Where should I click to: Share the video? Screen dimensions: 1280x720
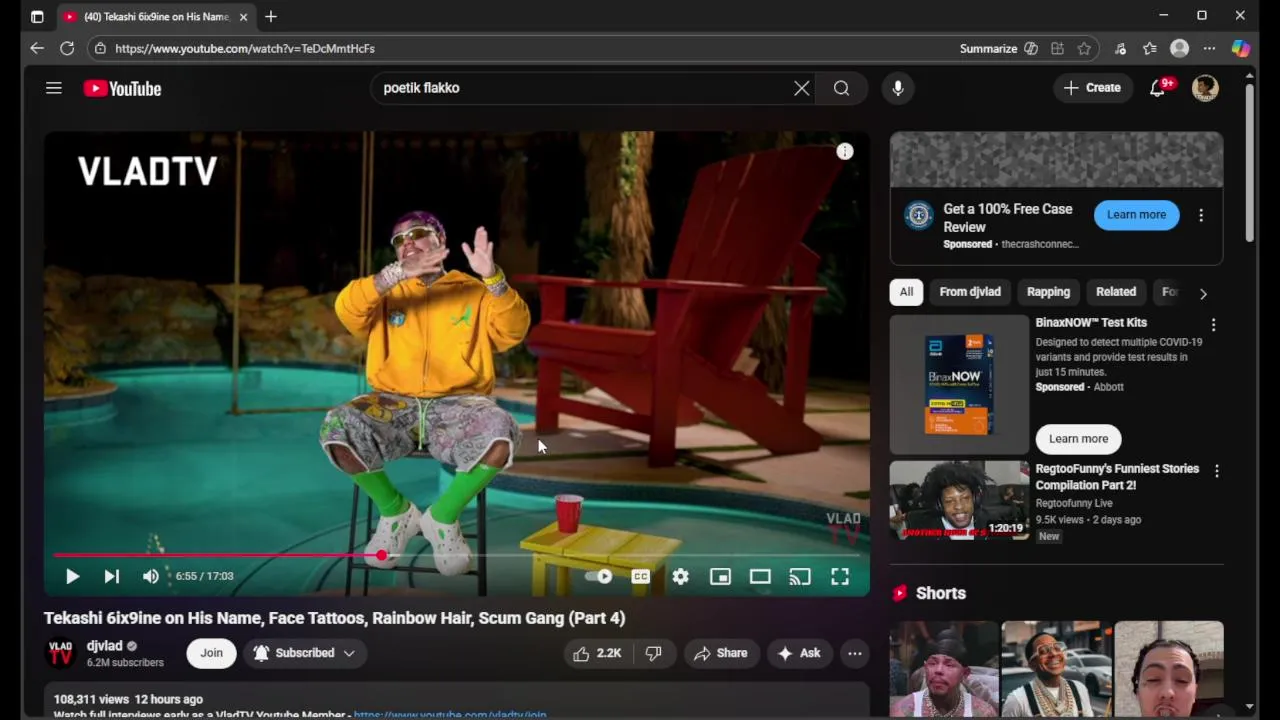(721, 653)
